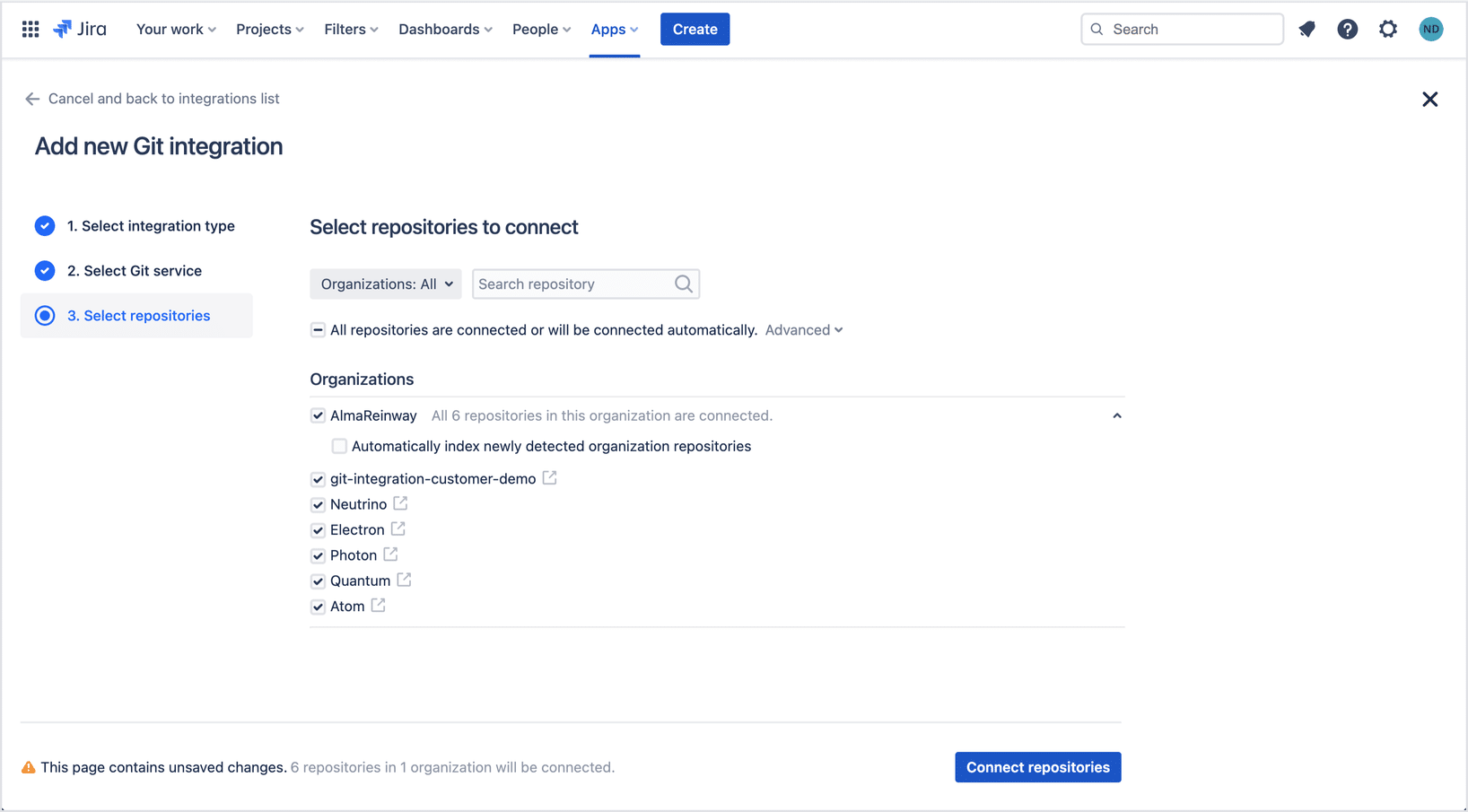The width and height of the screenshot is (1468, 812).
Task: Collapse the AlmaReinway organization section
Action: (x=1116, y=415)
